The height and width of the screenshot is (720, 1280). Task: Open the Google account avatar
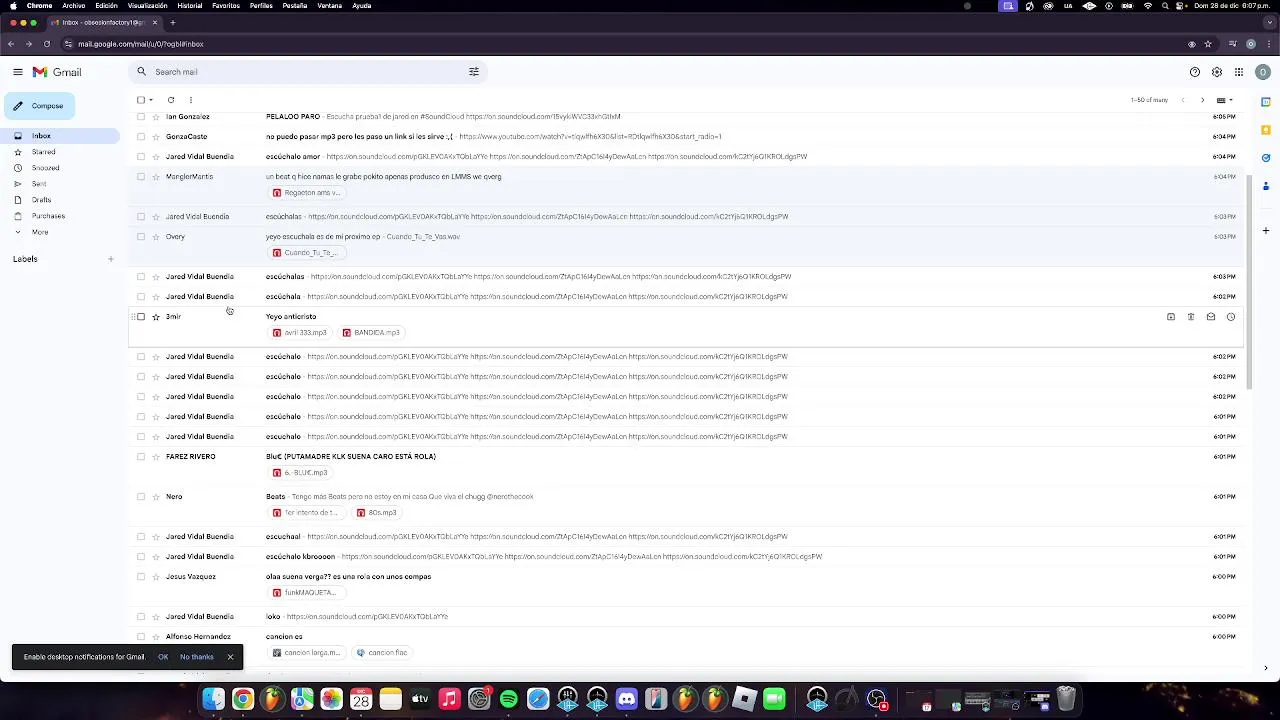(1262, 72)
